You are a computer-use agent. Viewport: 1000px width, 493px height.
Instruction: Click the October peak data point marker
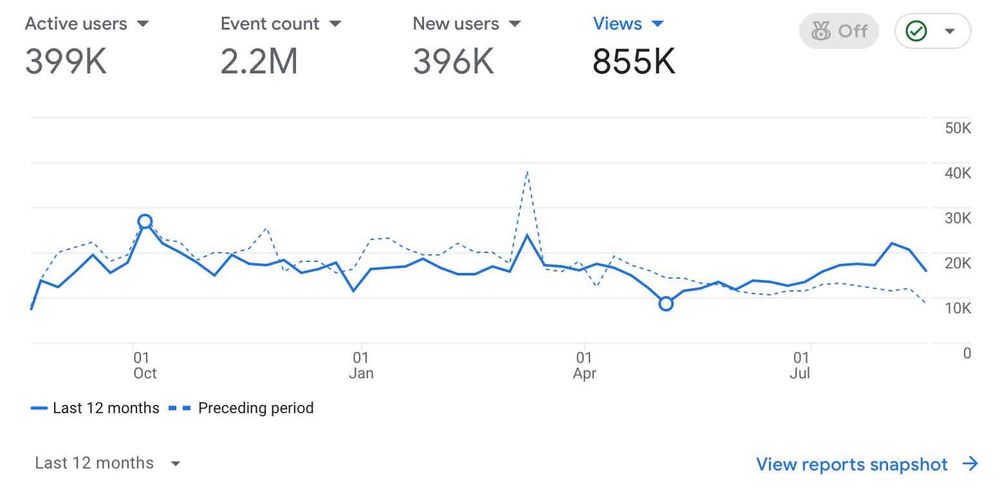(x=145, y=222)
